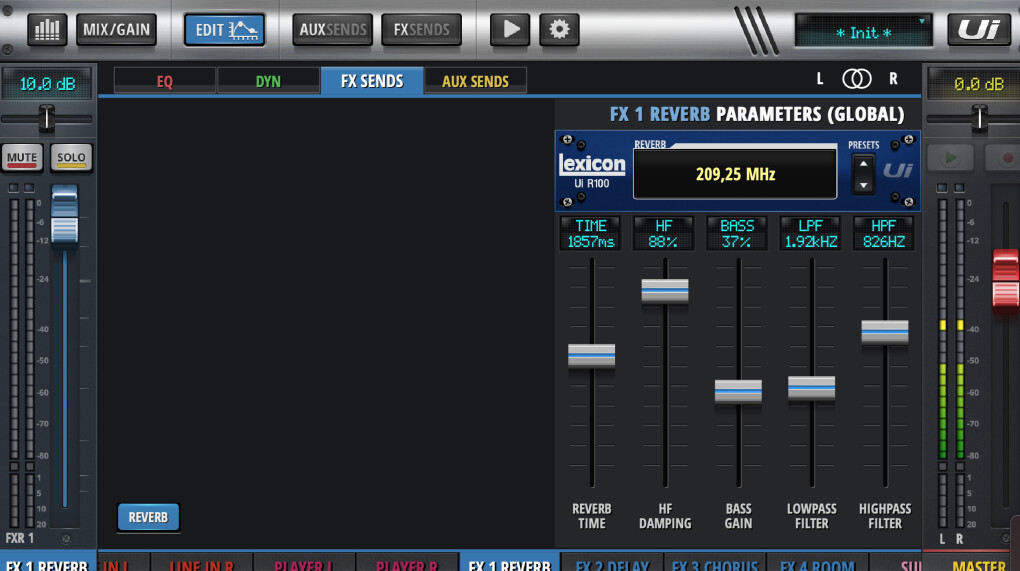The height and width of the screenshot is (571, 1020).
Task: Select the PLAYER L channel tab
Action: (x=304, y=563)
